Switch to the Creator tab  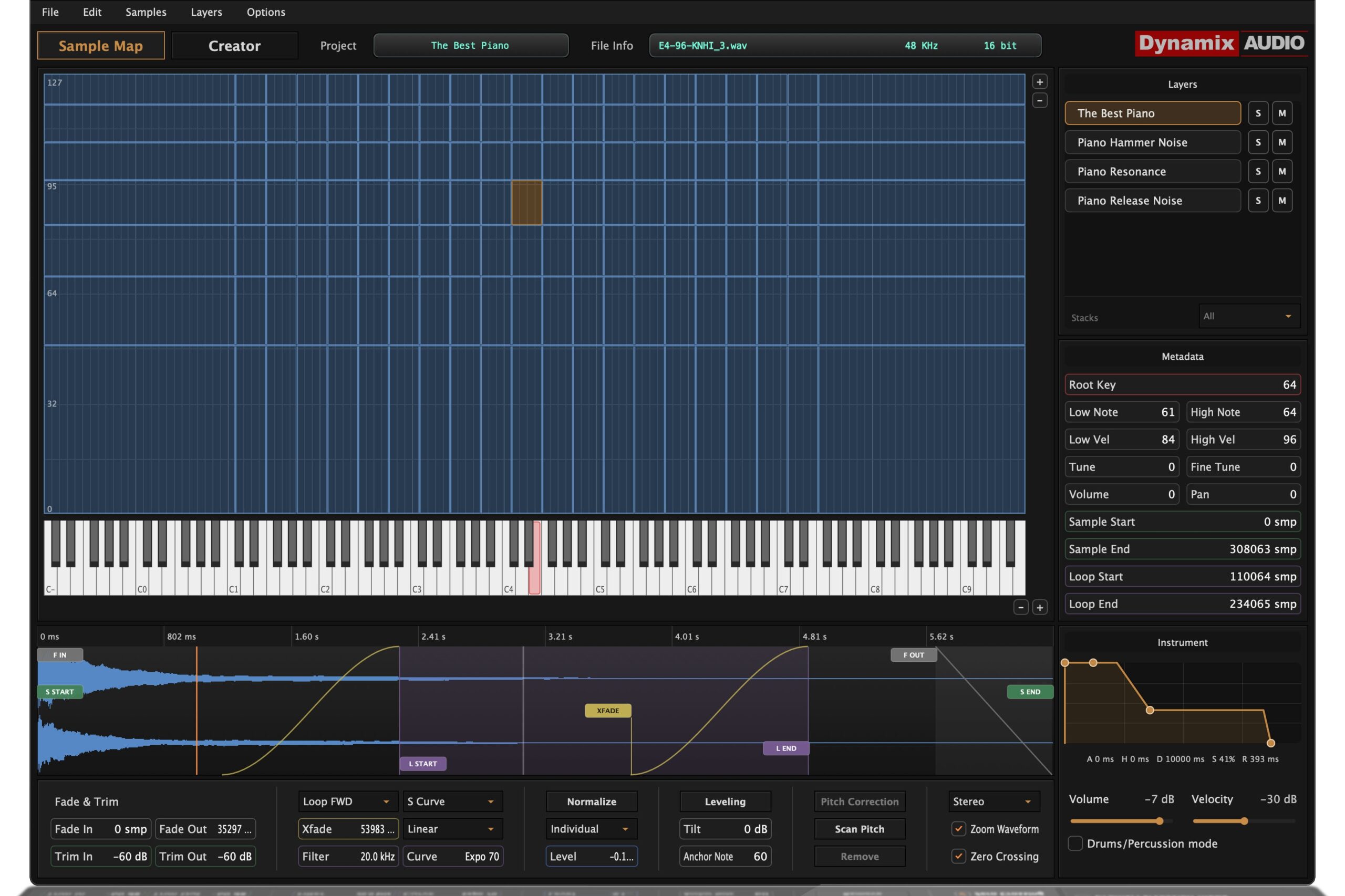click(x=234, y=46)
